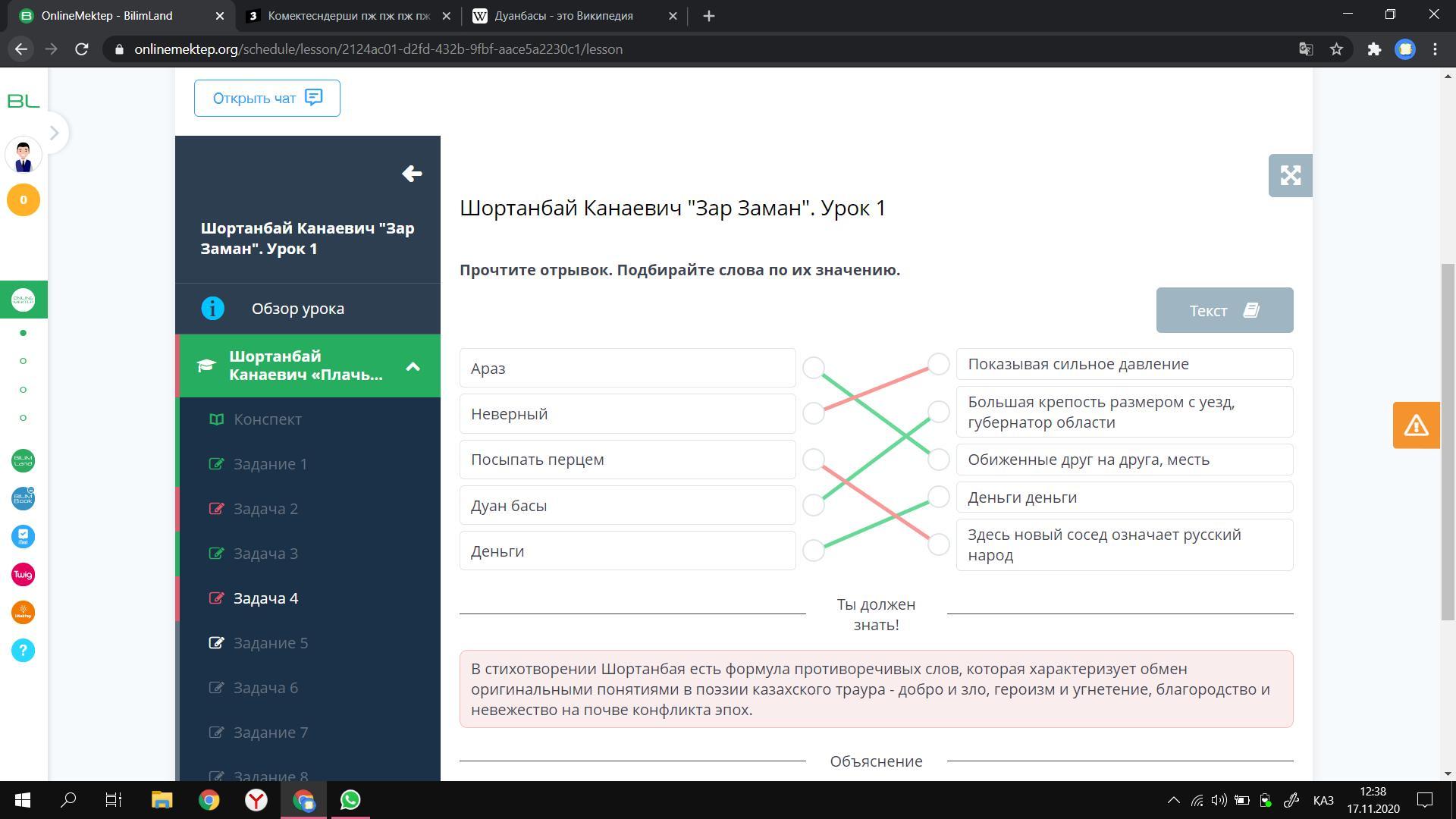This screenshot has width=1456, height=819.
Task: Open the Chrome three-dot menu
Action: click(1435, 49)
